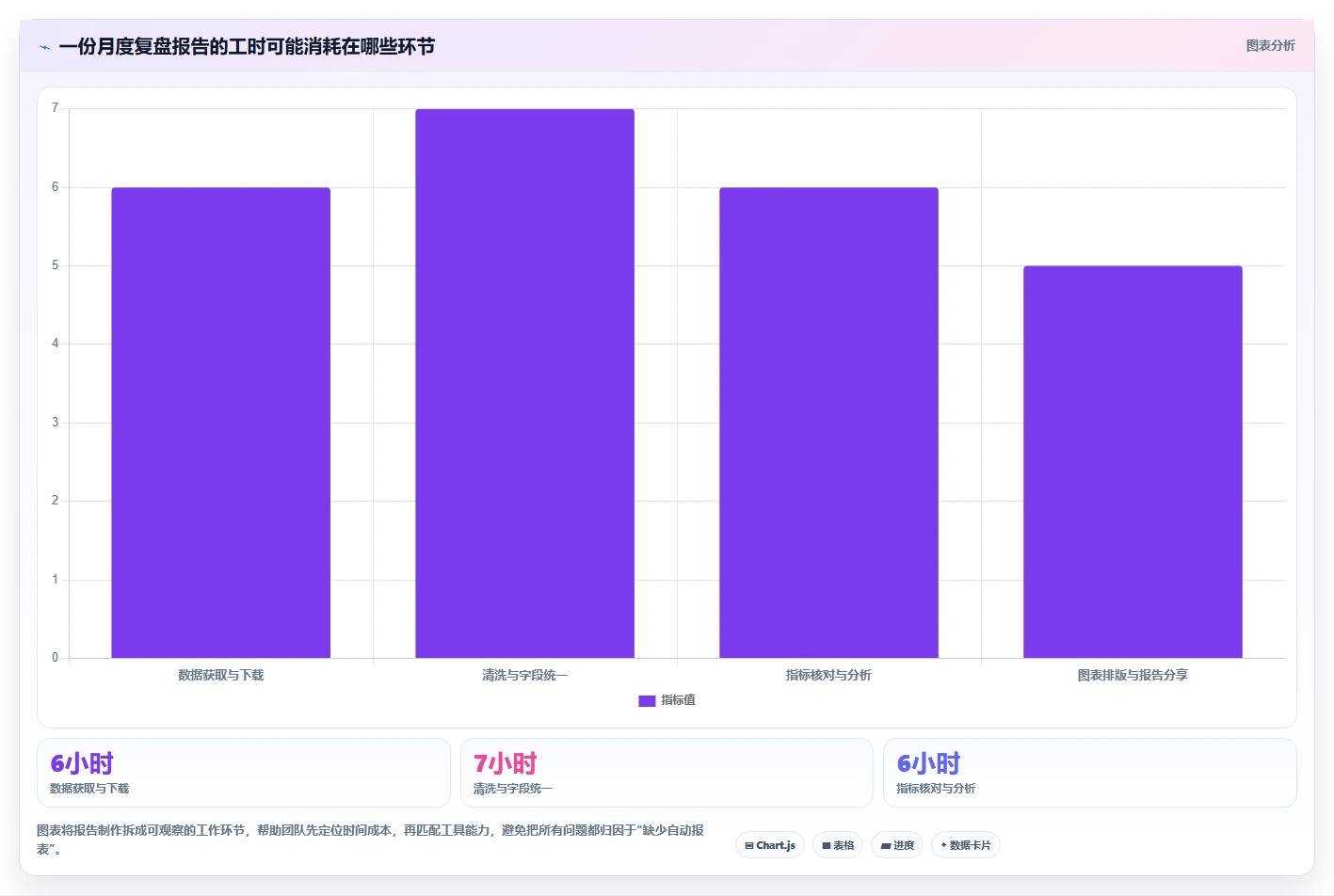The width and height of the screenshot is (1334, 896).
Task: Click the 表格 chip
Action: (x=838, y=845)
